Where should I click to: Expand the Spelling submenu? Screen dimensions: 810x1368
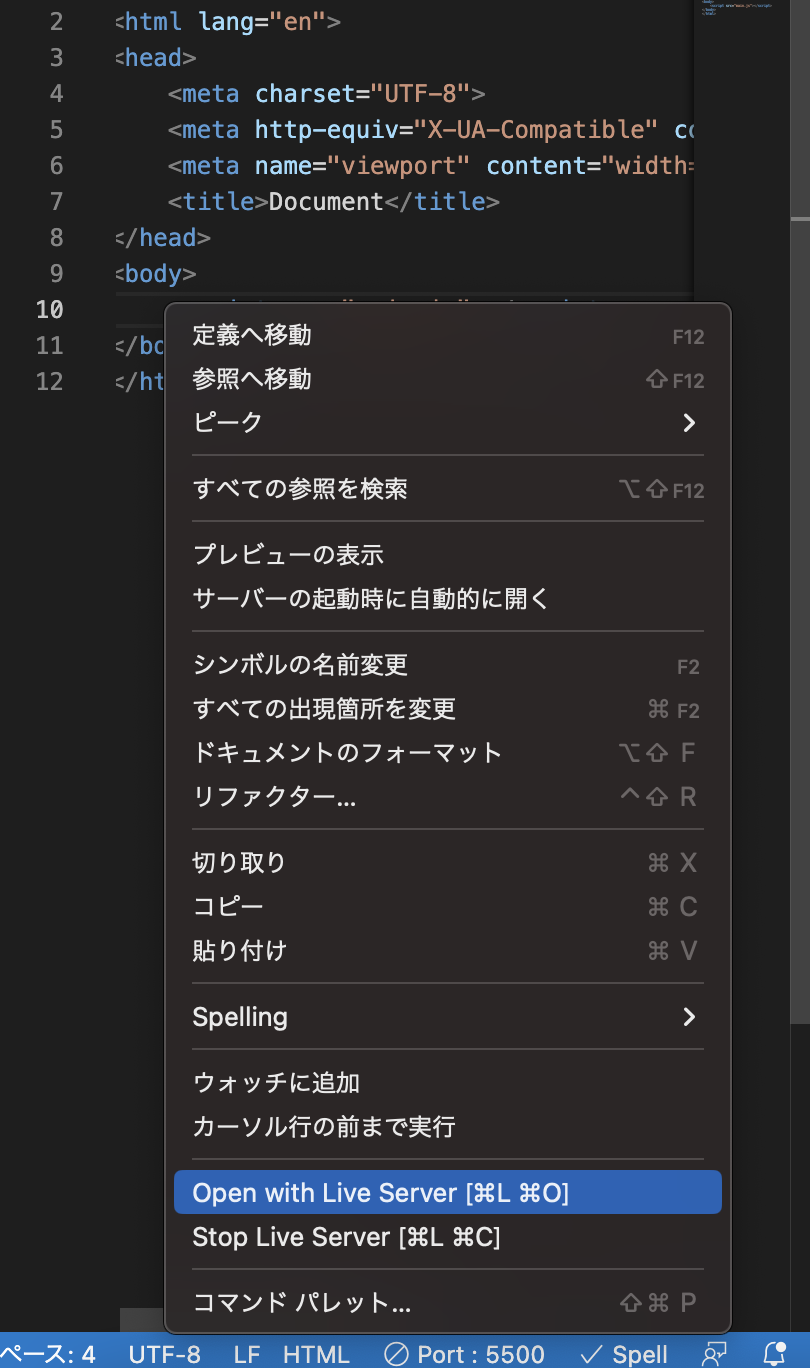pyautogui.click(x=240, y=1016)
